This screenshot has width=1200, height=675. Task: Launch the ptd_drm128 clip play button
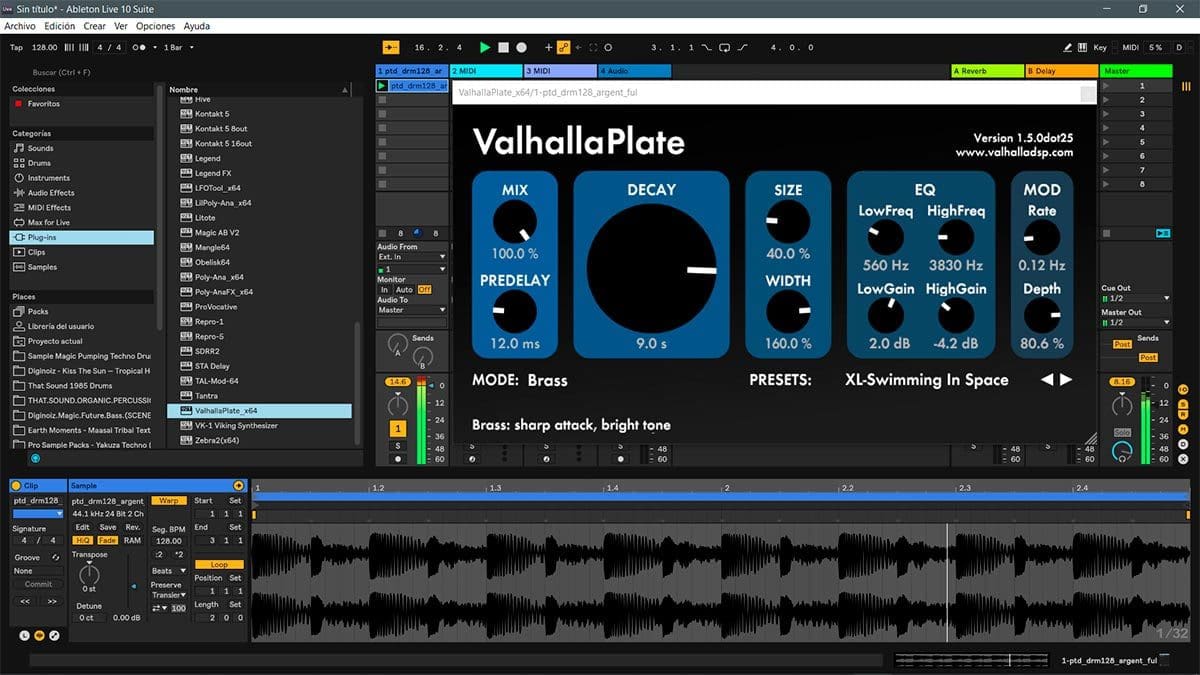click(382, 86)
